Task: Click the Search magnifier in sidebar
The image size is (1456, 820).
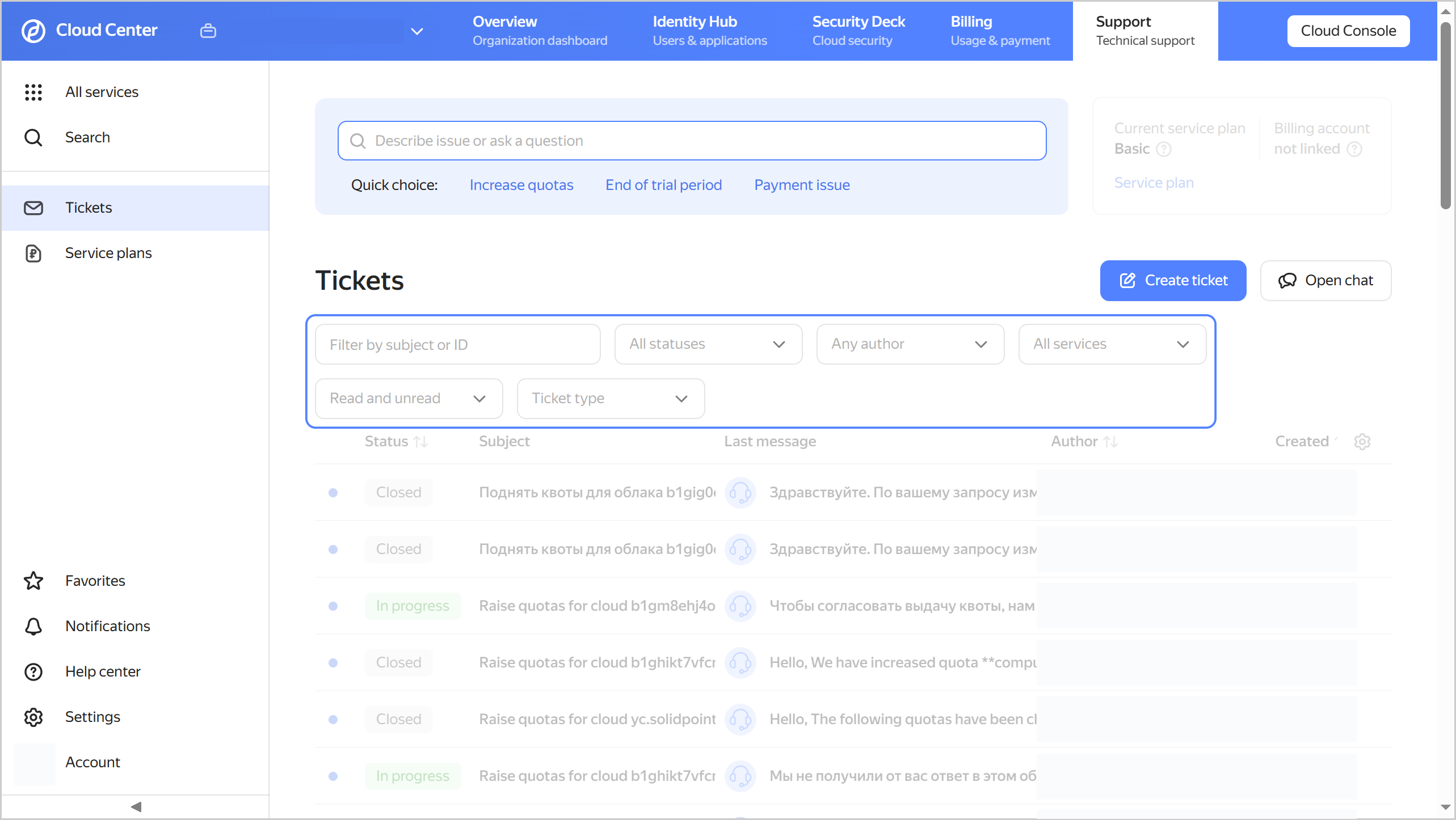Action: (33, 137)
